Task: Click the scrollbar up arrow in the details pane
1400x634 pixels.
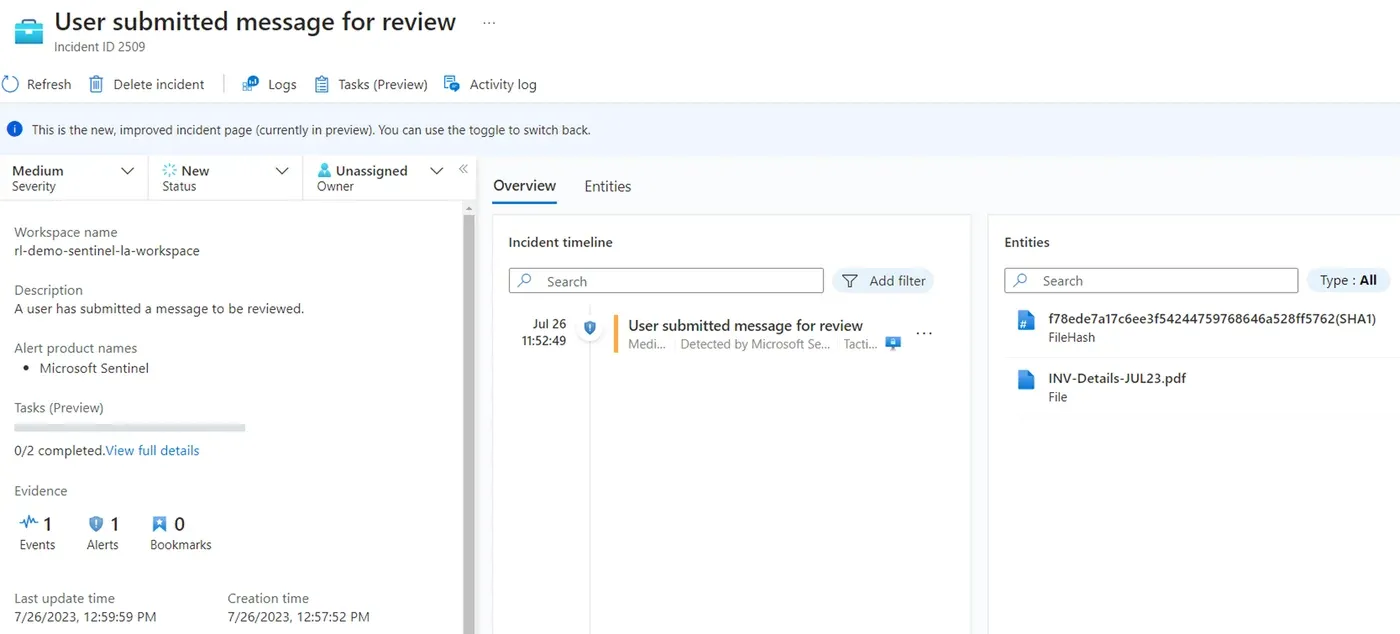Action: click(469, 207)
